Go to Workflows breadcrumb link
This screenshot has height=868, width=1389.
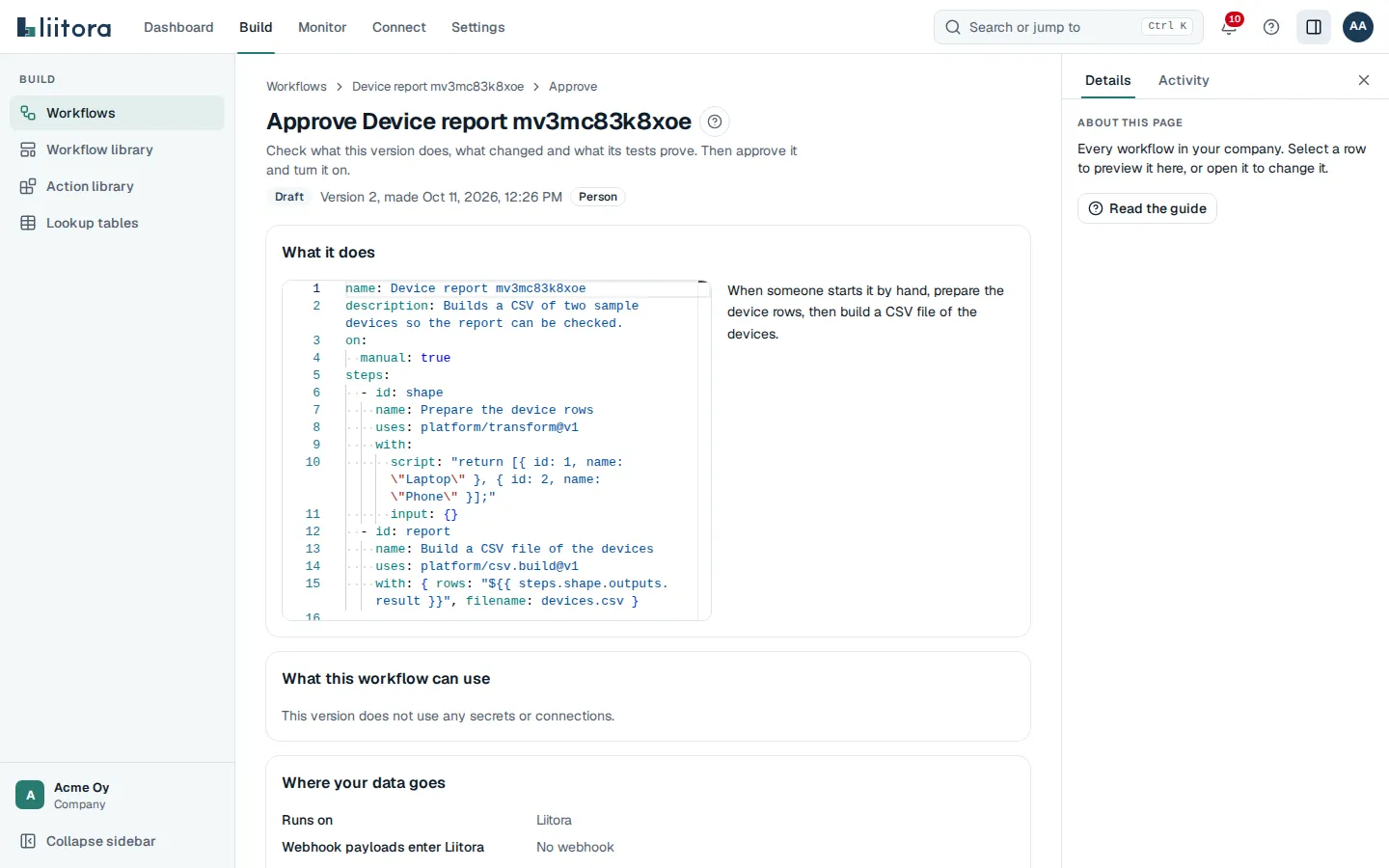coord(296,87)
